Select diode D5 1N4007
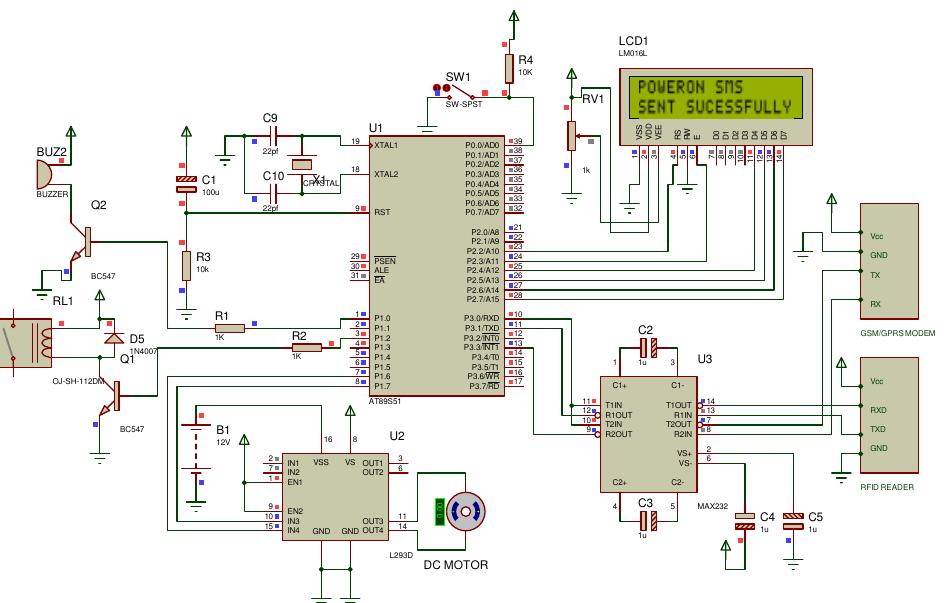Image resolution: width=944 pixels, height=603 pixels. click(x=114, y=338)
